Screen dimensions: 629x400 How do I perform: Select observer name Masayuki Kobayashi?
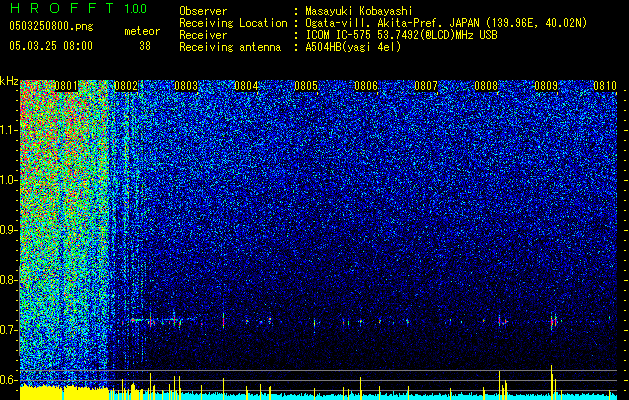[359, 12]
